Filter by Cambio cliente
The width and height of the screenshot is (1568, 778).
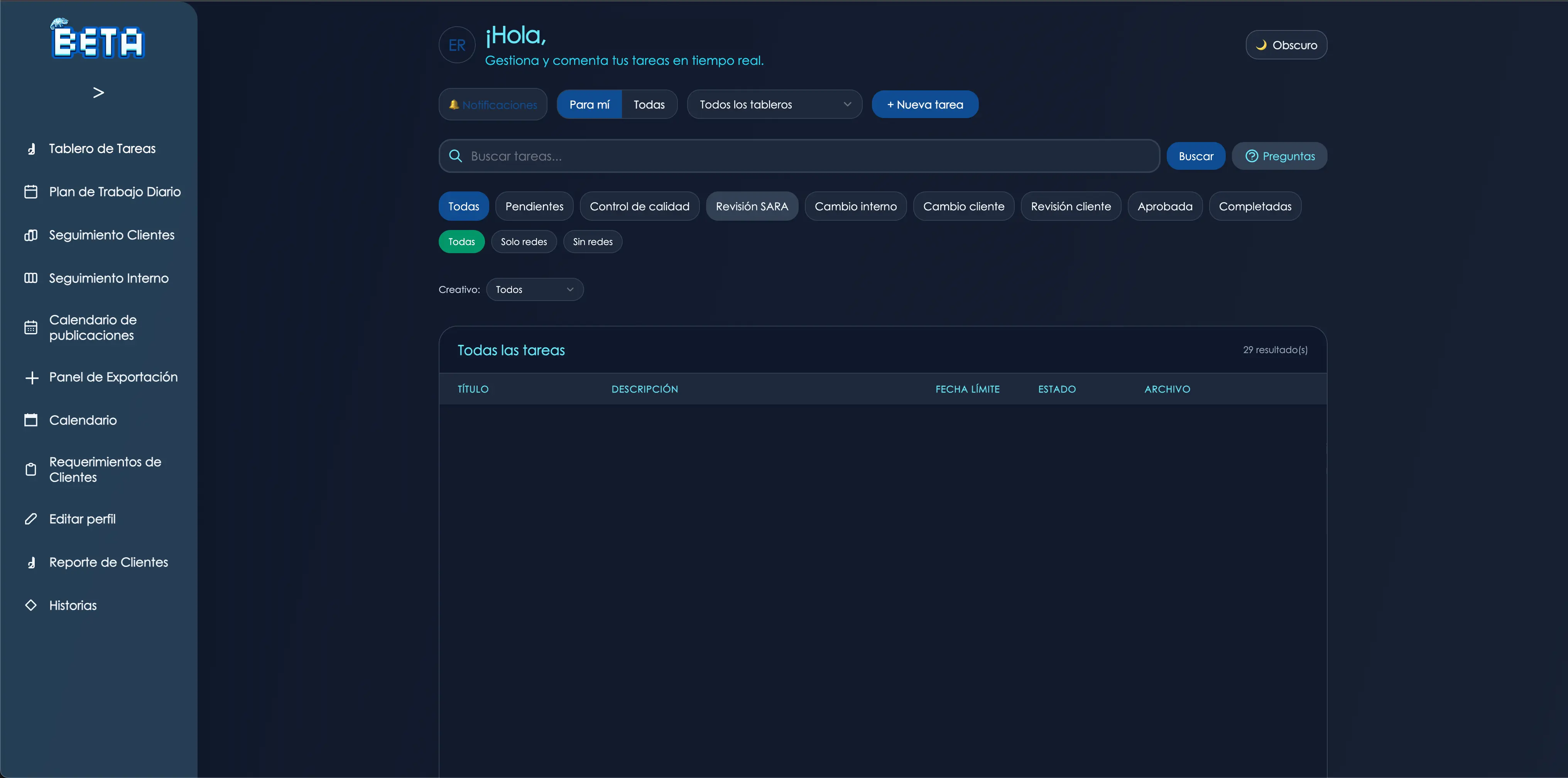(963, 206)
